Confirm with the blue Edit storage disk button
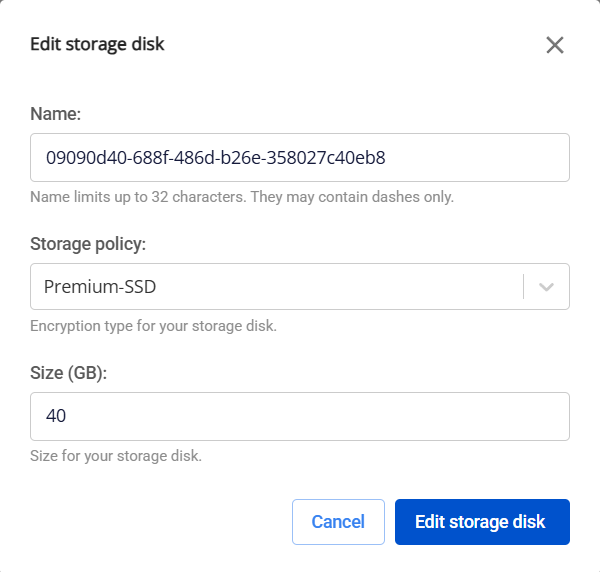Screen dimensions: 600x572 [482, 522]
